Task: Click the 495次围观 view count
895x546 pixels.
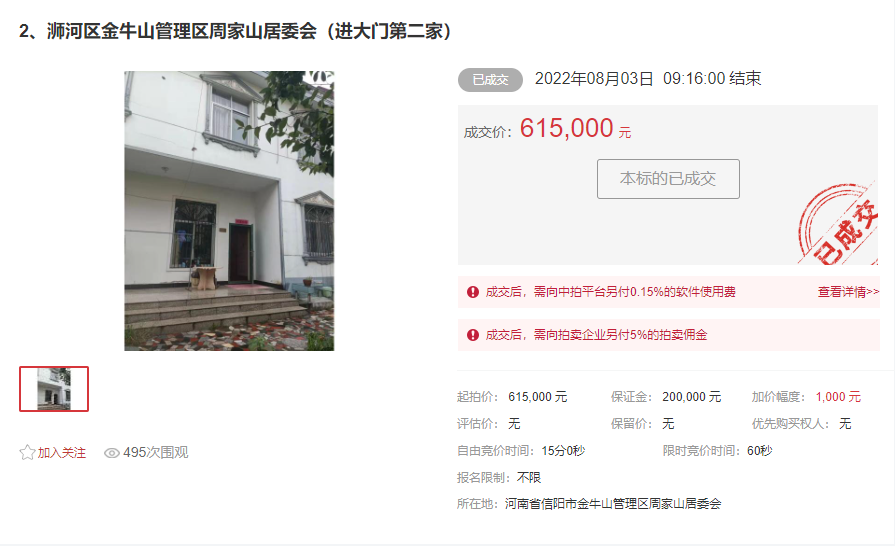Action: tap(155, 452)
